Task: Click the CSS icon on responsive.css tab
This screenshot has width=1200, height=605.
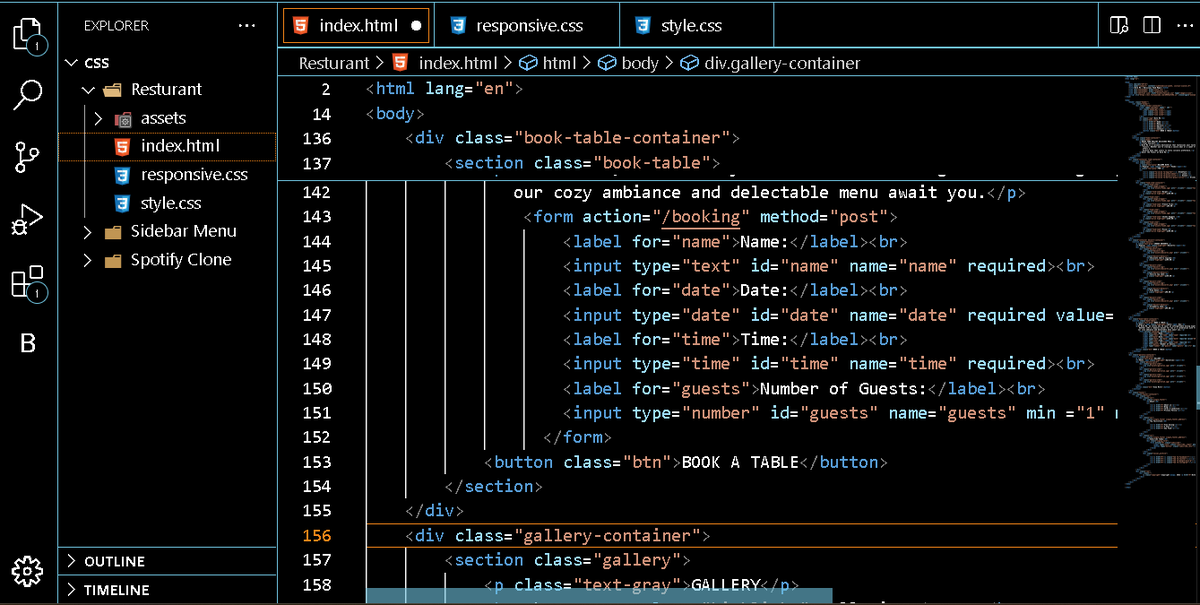Action: click(x=458, y=25)
